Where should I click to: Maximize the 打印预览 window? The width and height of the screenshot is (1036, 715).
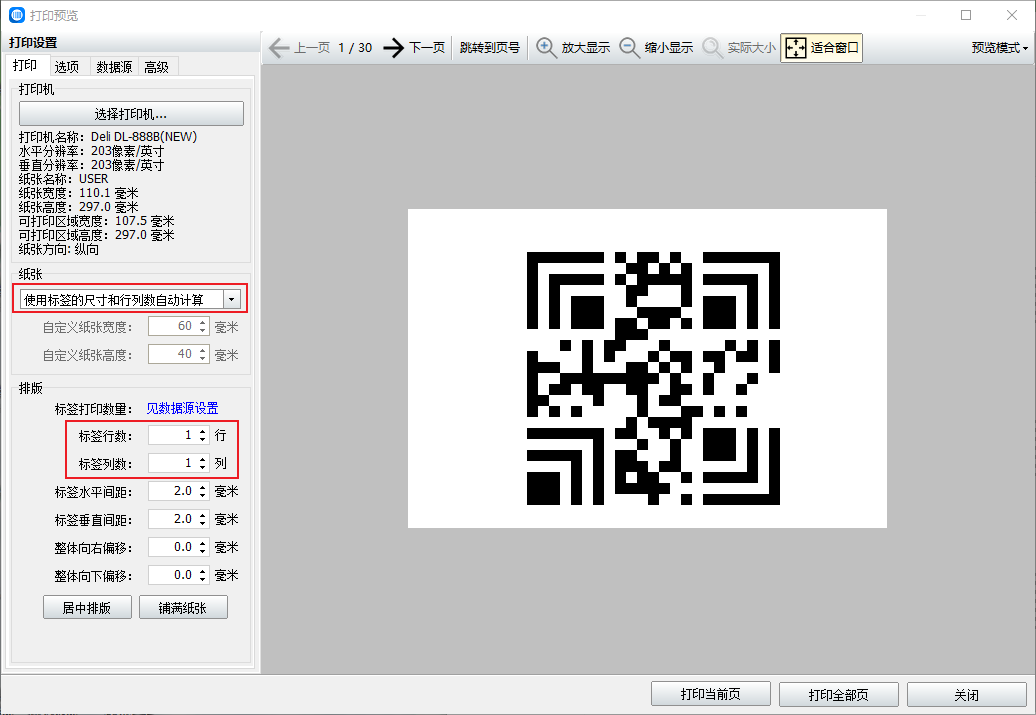966,15
